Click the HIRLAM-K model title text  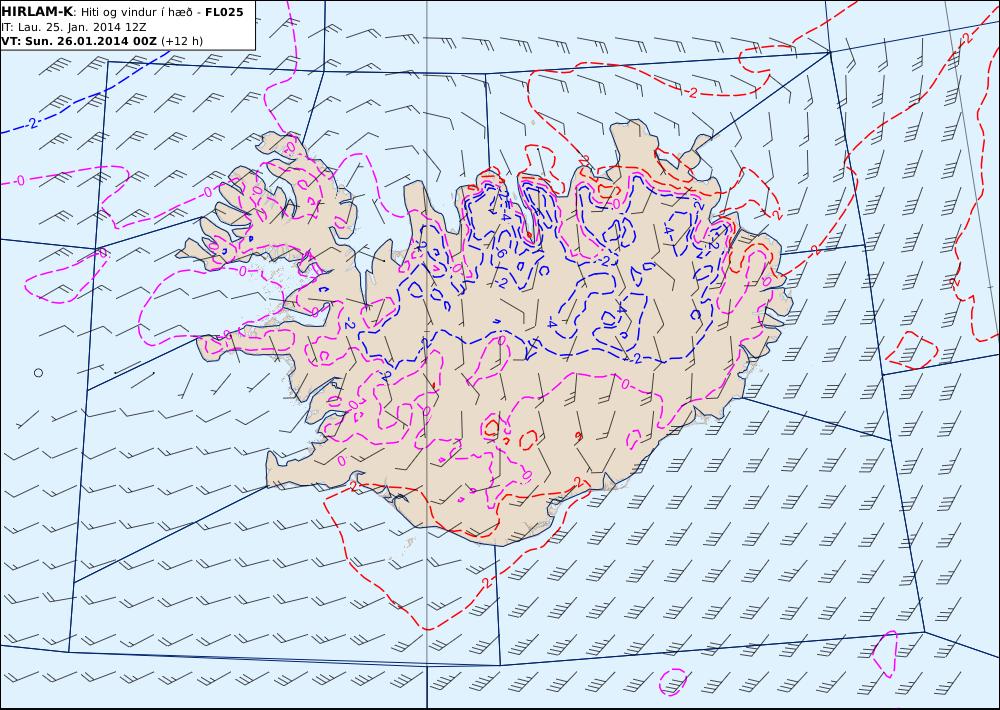click(x=37, y=12)
